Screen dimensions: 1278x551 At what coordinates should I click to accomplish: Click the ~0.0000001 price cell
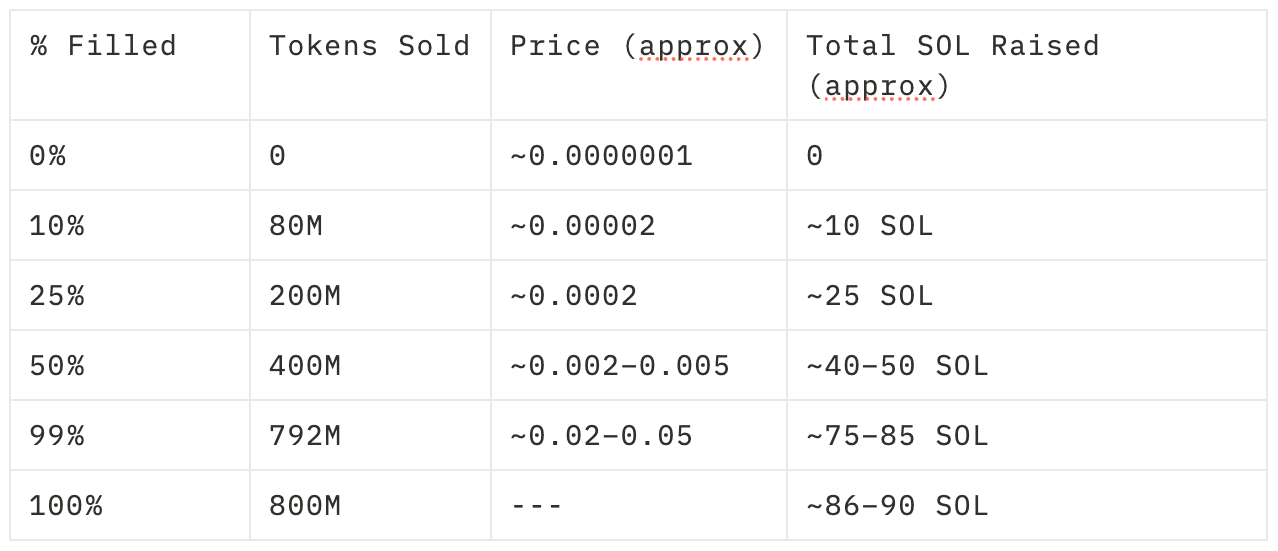[601, 156]
